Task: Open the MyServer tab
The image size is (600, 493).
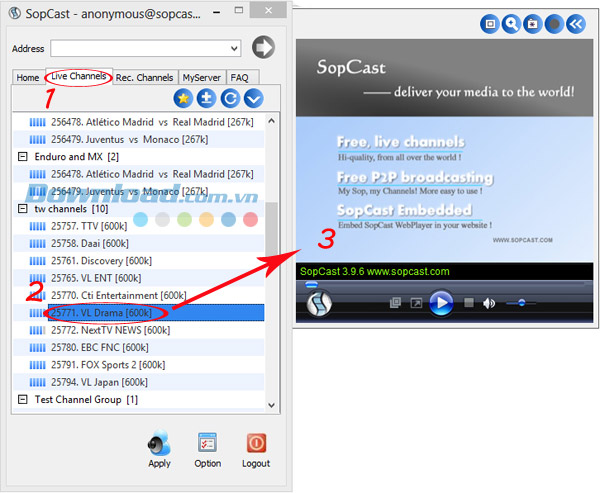Action: click(x=202, y=77)
